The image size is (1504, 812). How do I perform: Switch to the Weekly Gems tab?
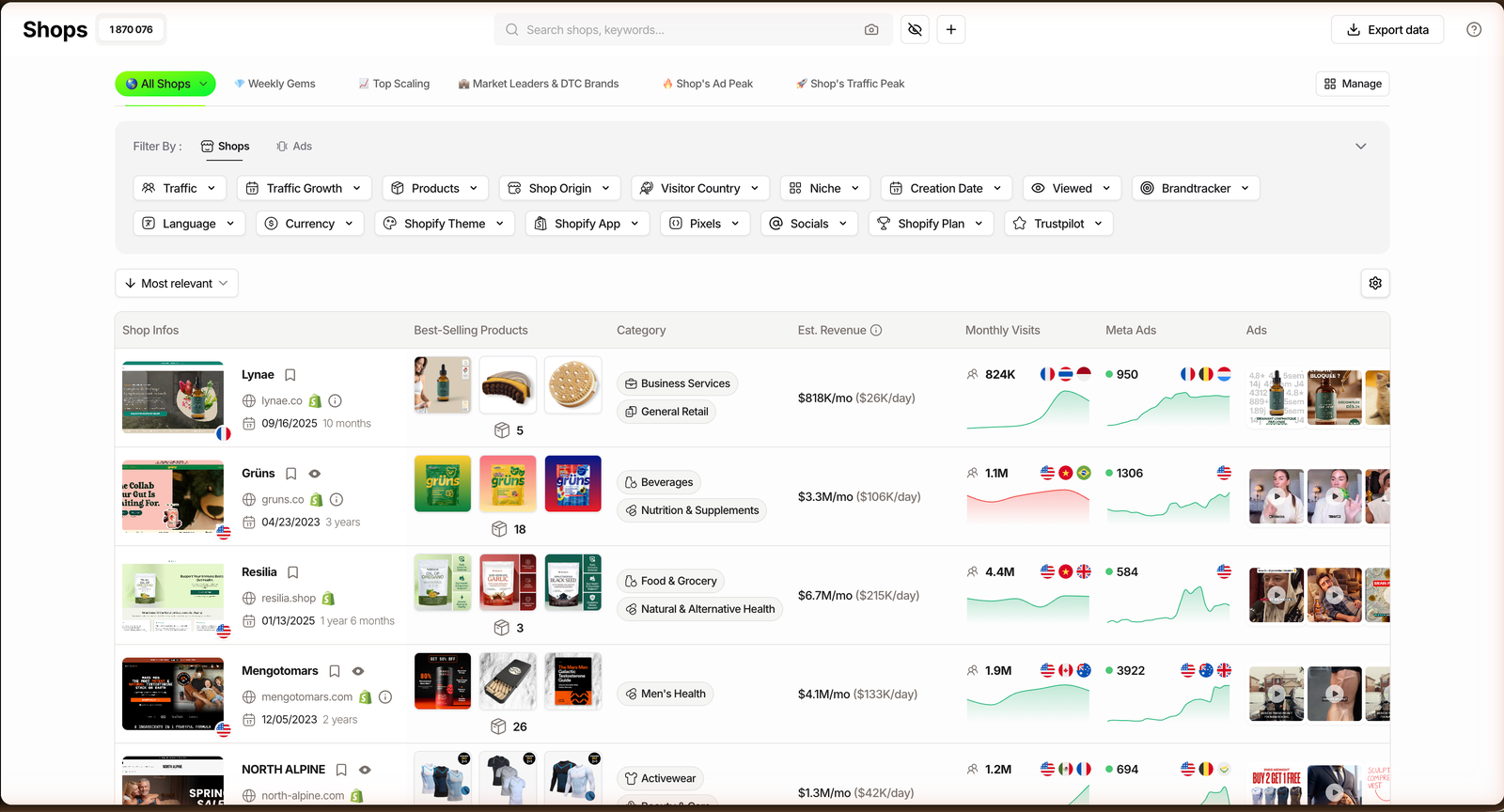(274, 84)
